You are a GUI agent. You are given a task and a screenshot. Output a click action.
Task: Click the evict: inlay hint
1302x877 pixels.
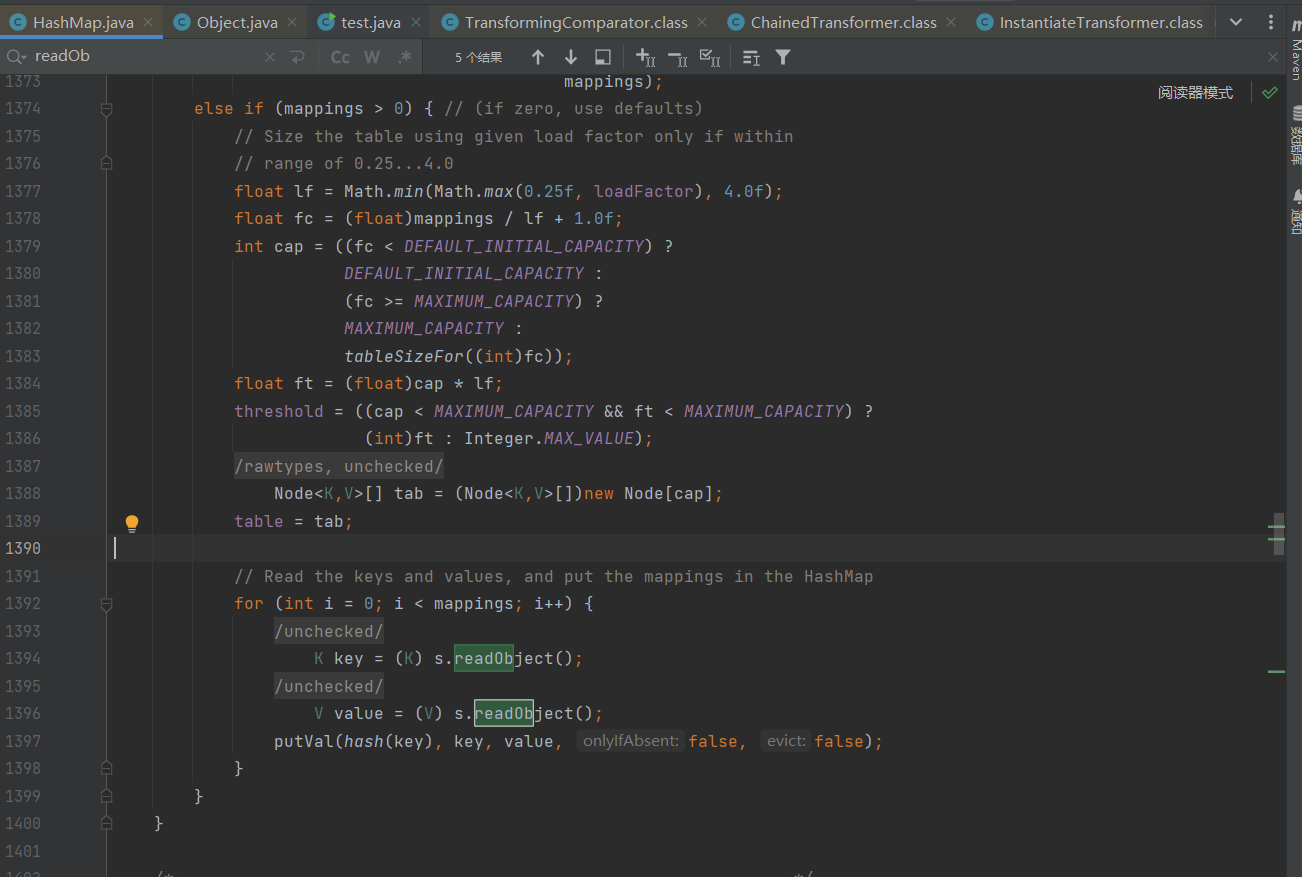(x=786, y=741)
